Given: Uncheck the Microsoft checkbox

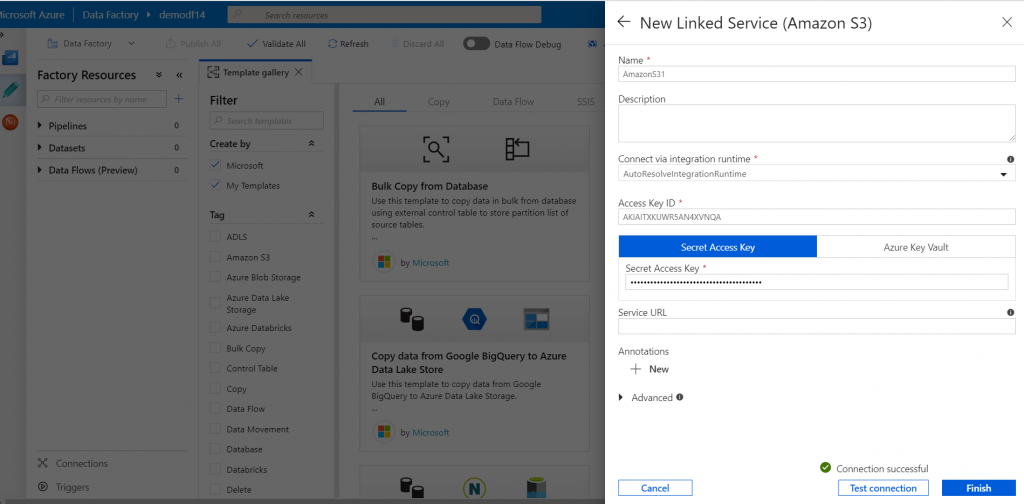Looking at the screenshot, I should [216, 165].
